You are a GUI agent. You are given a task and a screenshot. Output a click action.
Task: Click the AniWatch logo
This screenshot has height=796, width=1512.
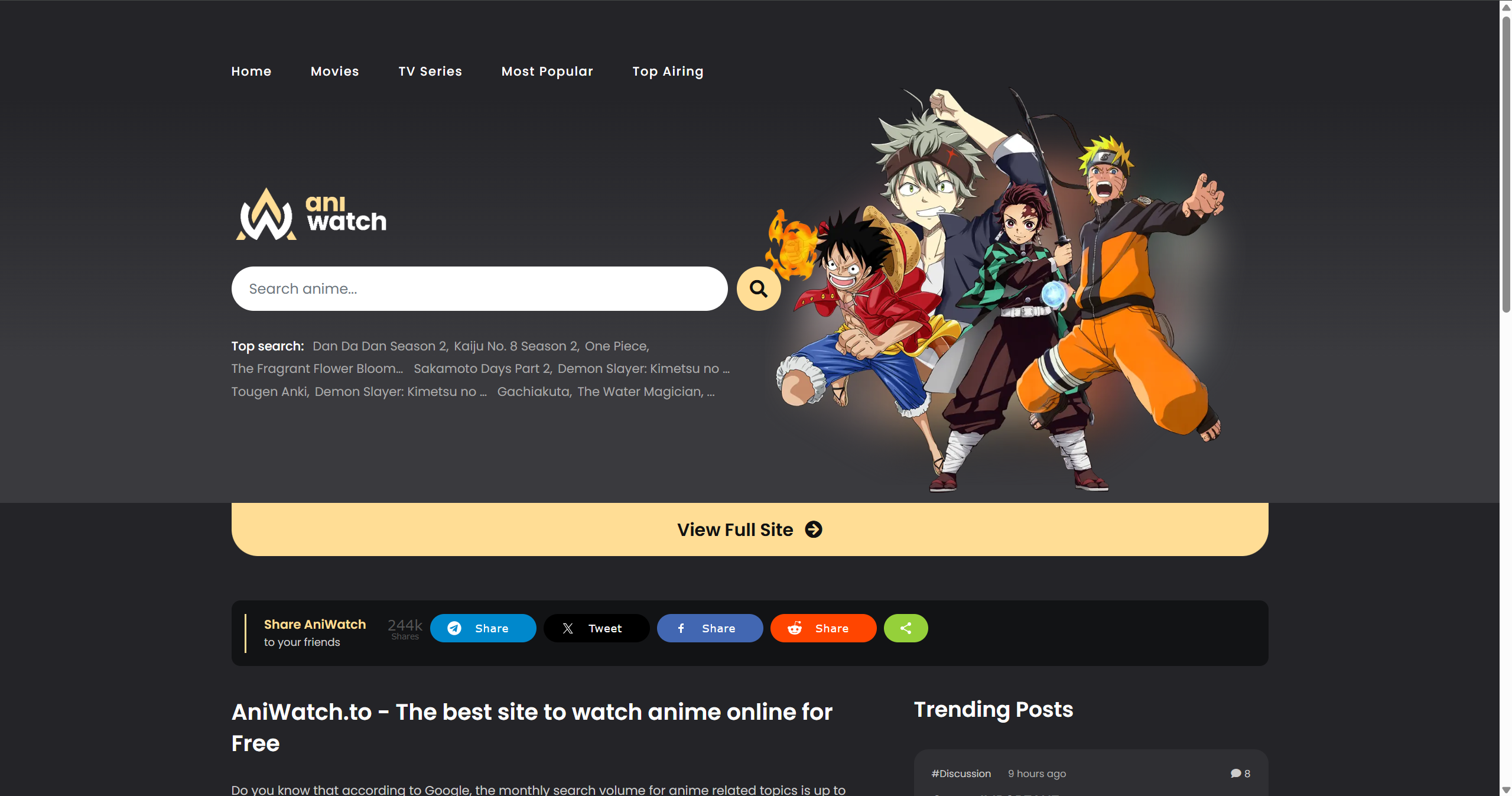point(311,214)
